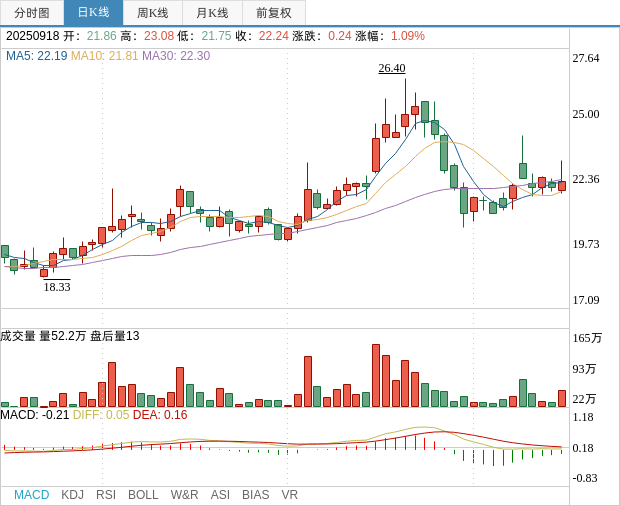
Task: Click the 18.33 low price label
Action: point(57,287)
